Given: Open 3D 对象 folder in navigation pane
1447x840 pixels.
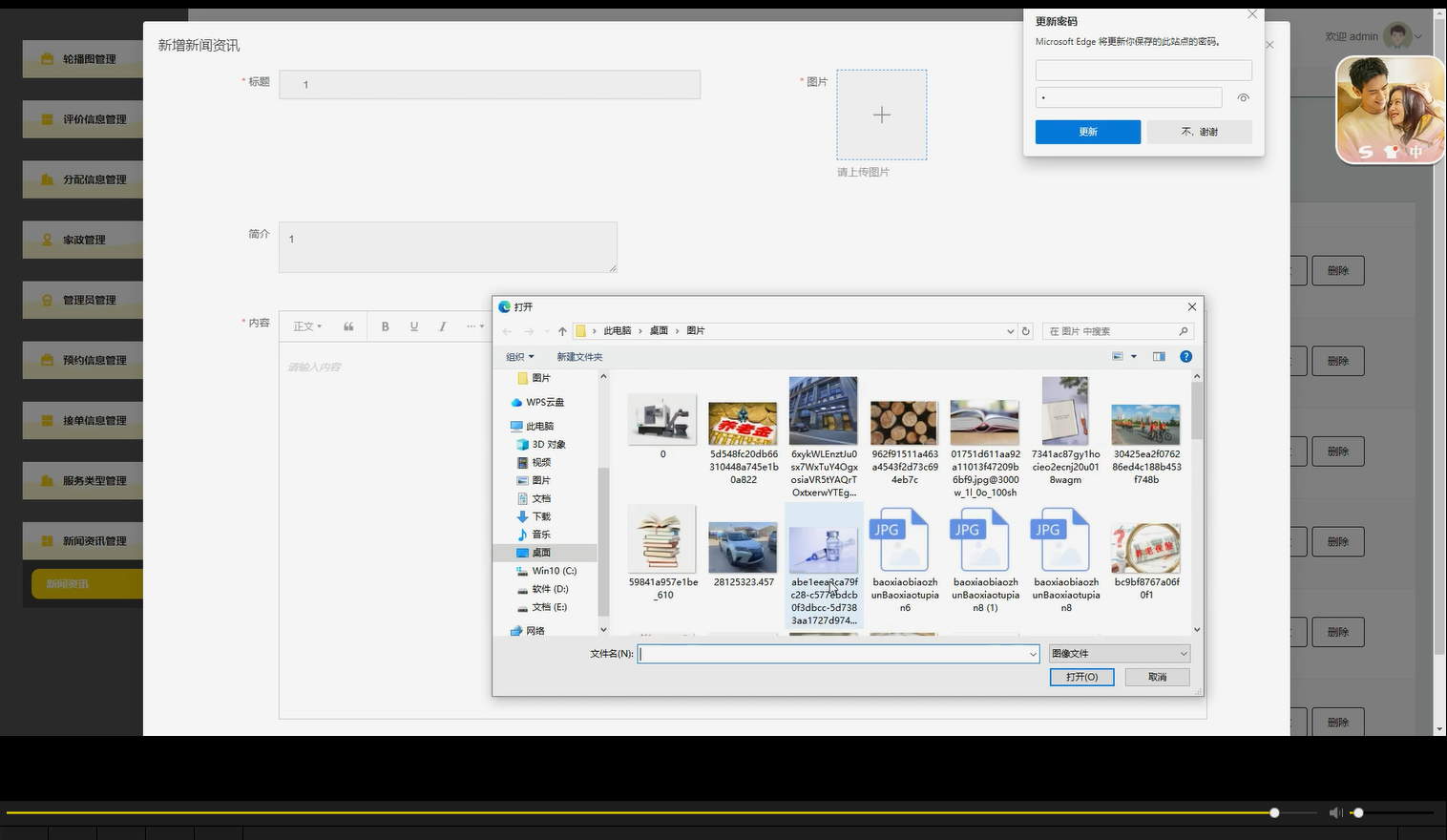Looking at the screenshot, I should pos(541,444).
